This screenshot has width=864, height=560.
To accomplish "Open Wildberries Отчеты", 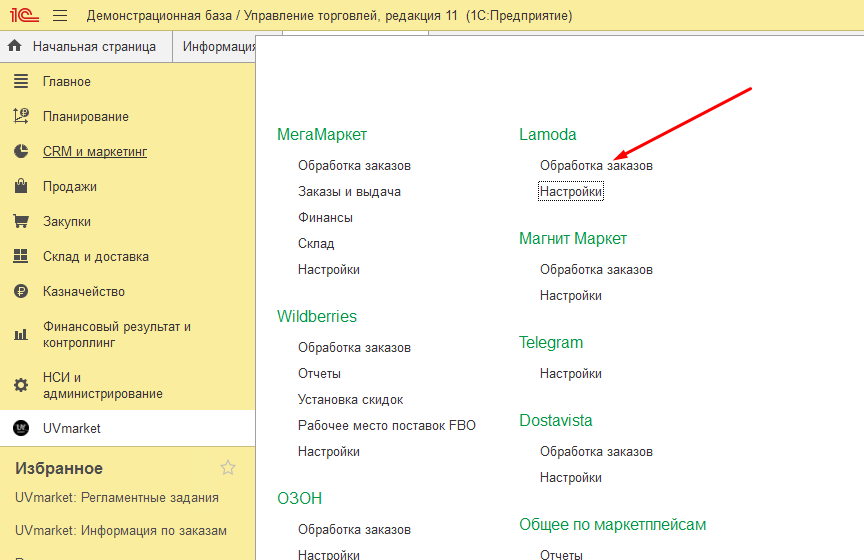I will pos(319,373).
